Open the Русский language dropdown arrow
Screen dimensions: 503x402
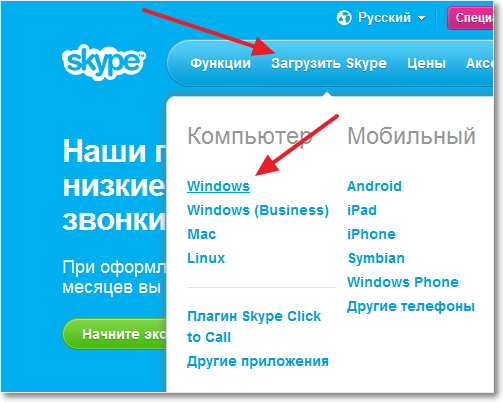click(x=421, y=18)
